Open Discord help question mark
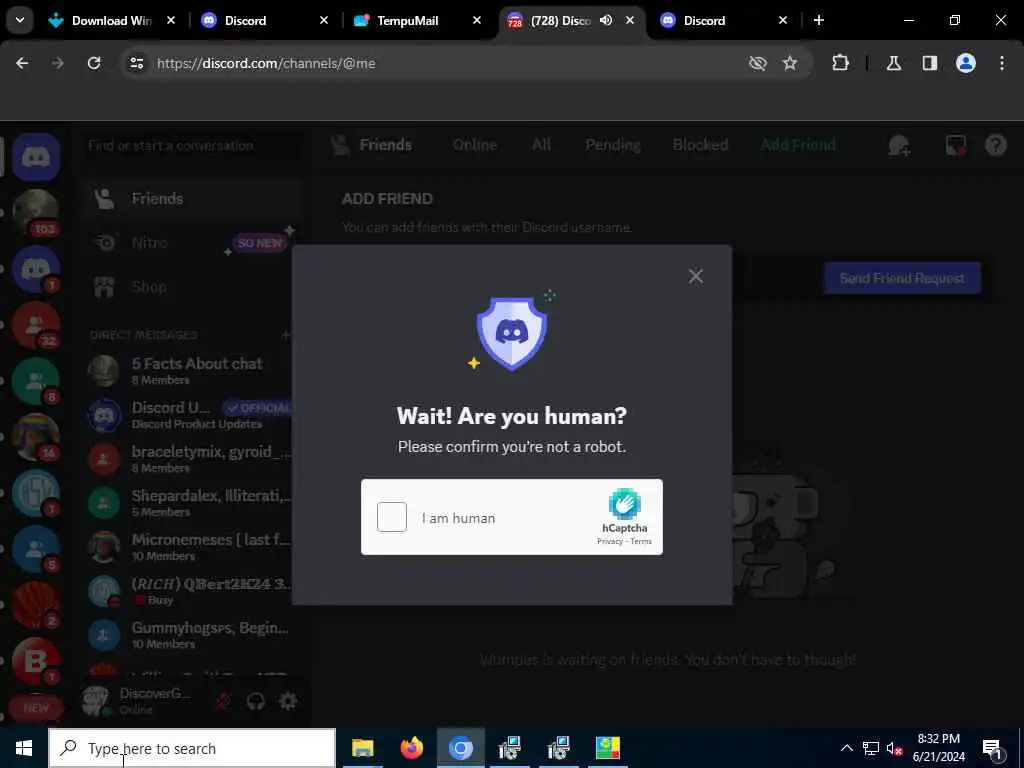The height and width of the screenshot is (768, 1024). (x=996, y=145)
